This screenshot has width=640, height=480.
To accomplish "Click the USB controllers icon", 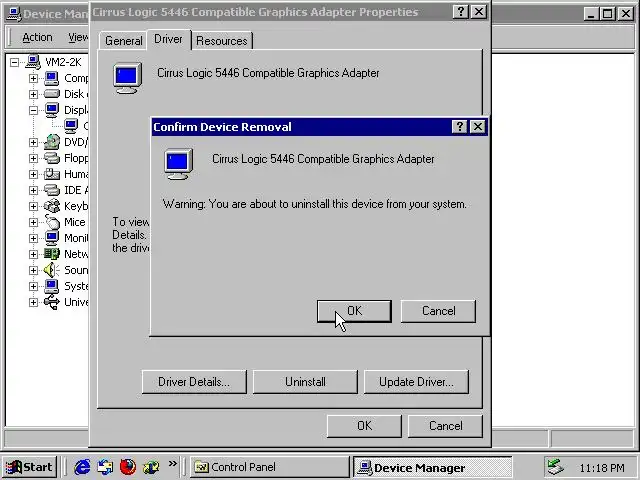I will [x=52, y=302].
